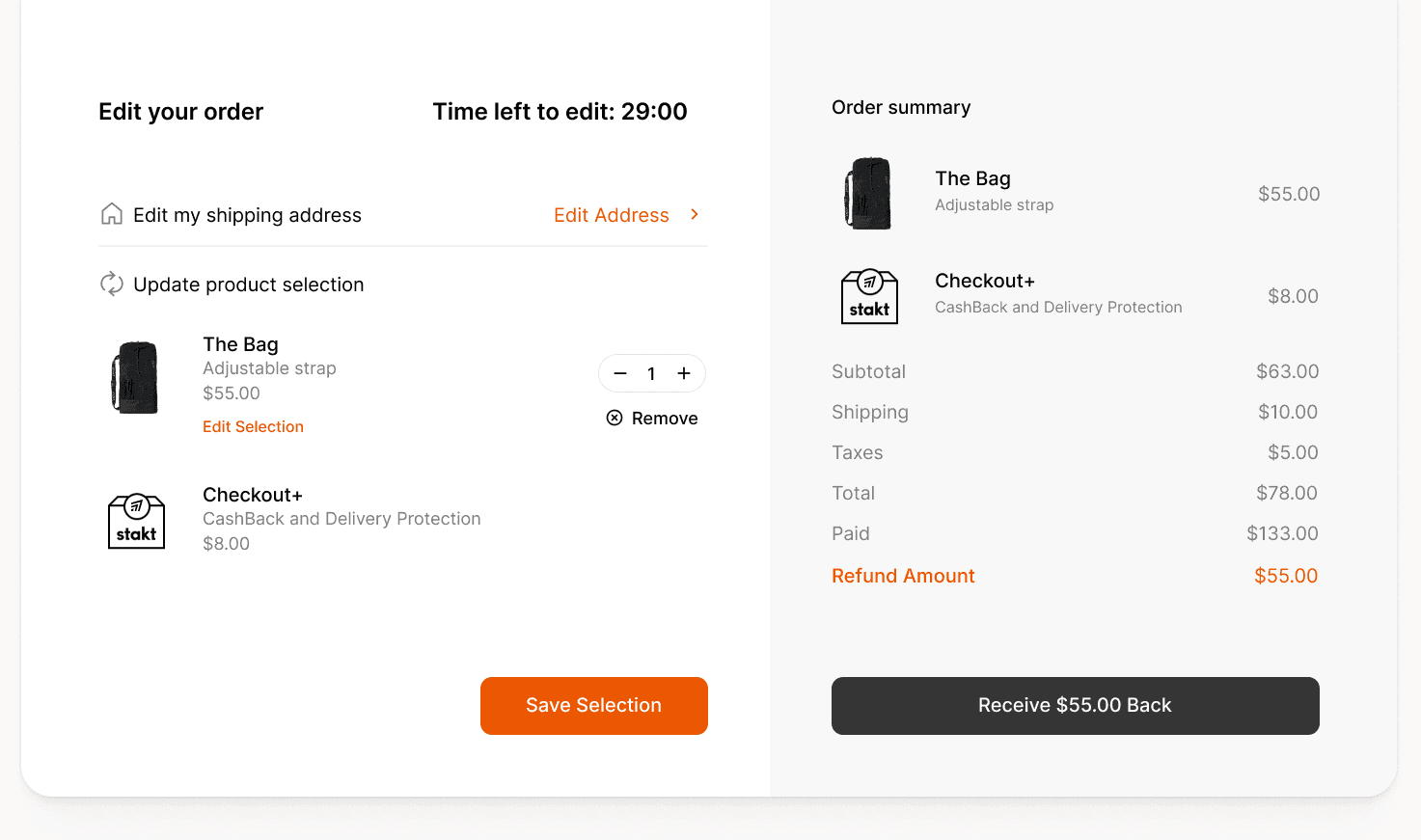
Task: Click the stakt icon in order summary
Action: [x=869, y=296]
